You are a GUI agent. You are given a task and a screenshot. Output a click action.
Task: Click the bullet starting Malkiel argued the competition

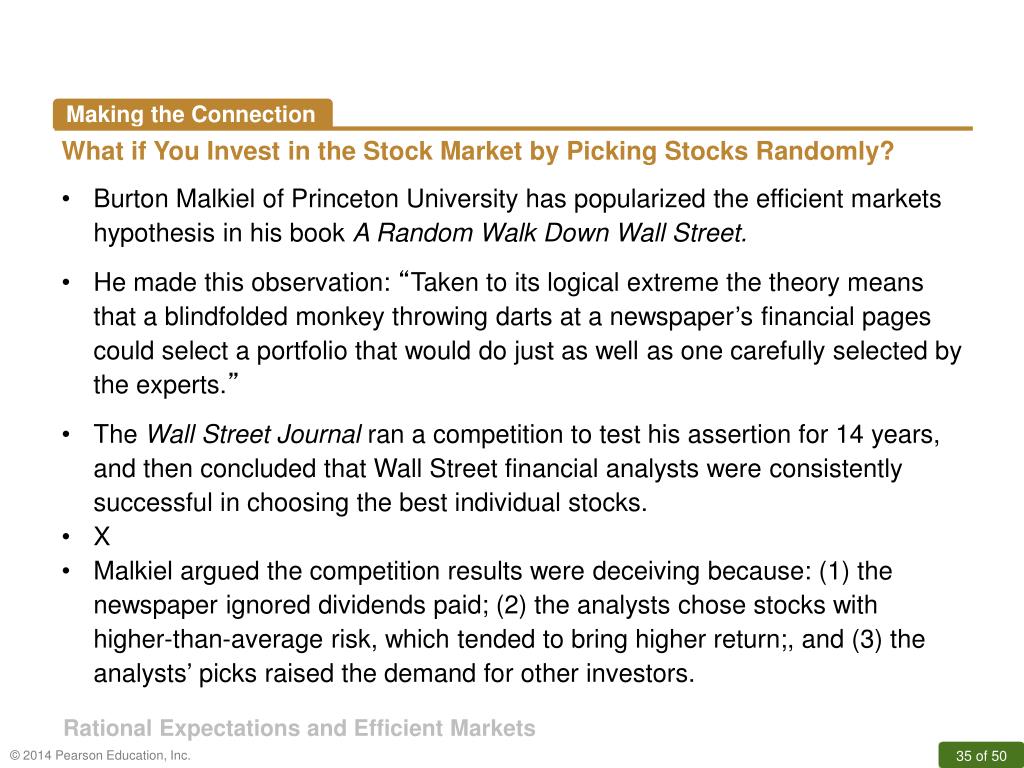pos(509,622)
